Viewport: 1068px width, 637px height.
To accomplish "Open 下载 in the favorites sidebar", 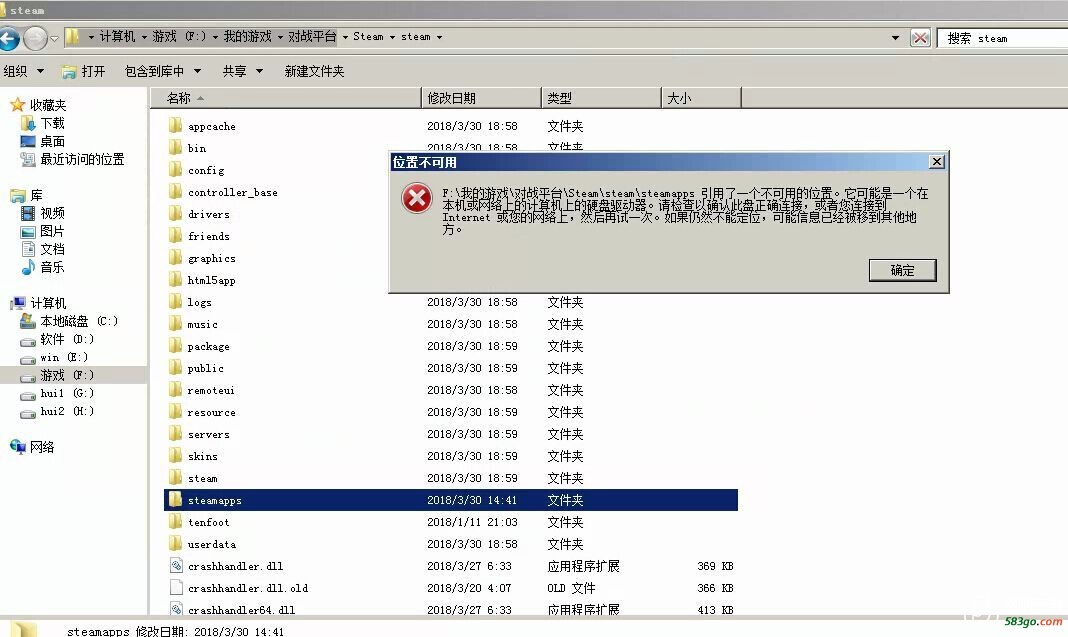I will click(x=52, y=123).
